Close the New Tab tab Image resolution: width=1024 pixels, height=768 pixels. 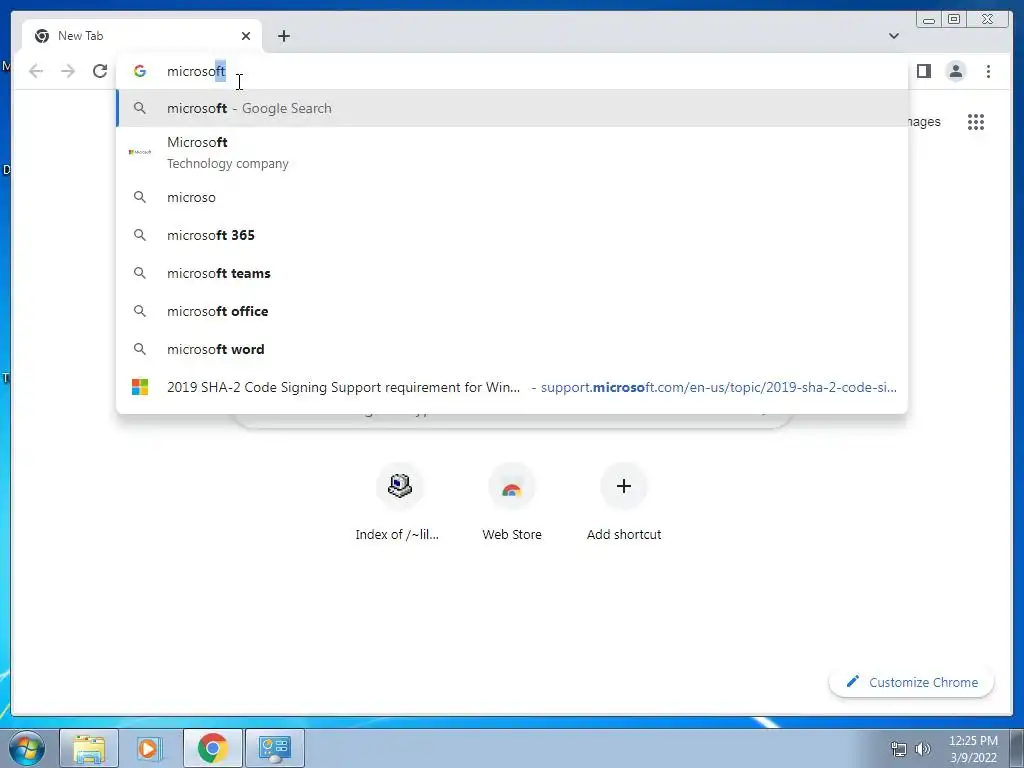pyautogui.click(x=246, y=36)
